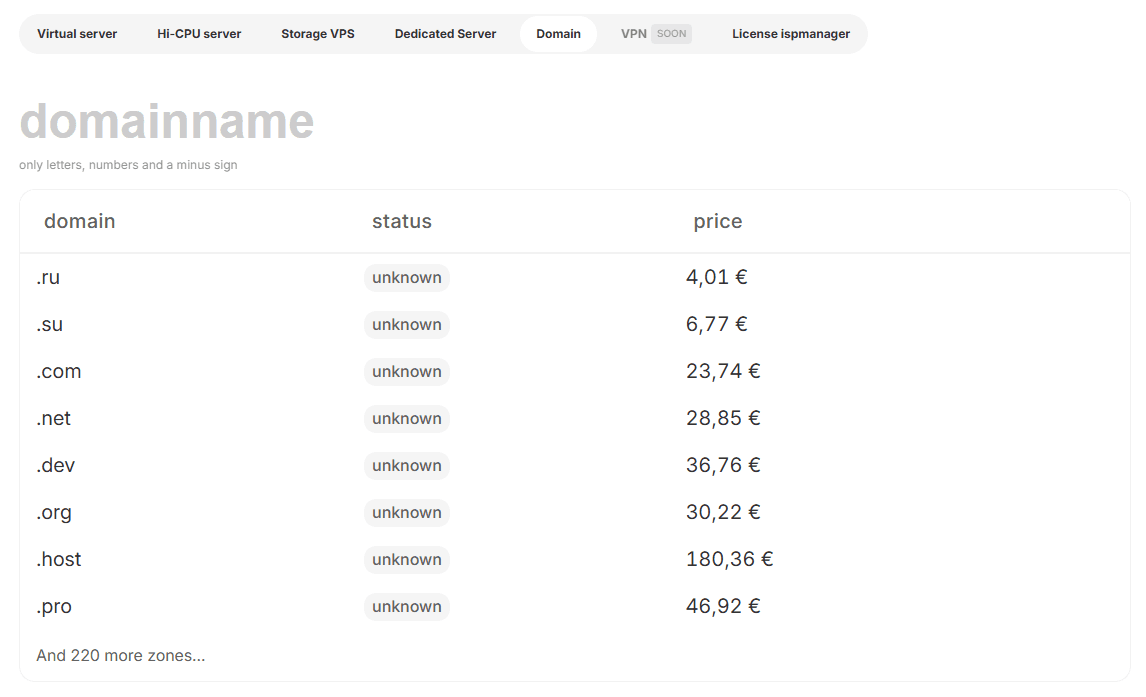
Task: Pick the .dev domain zone
Action: (x=55, y=466)
